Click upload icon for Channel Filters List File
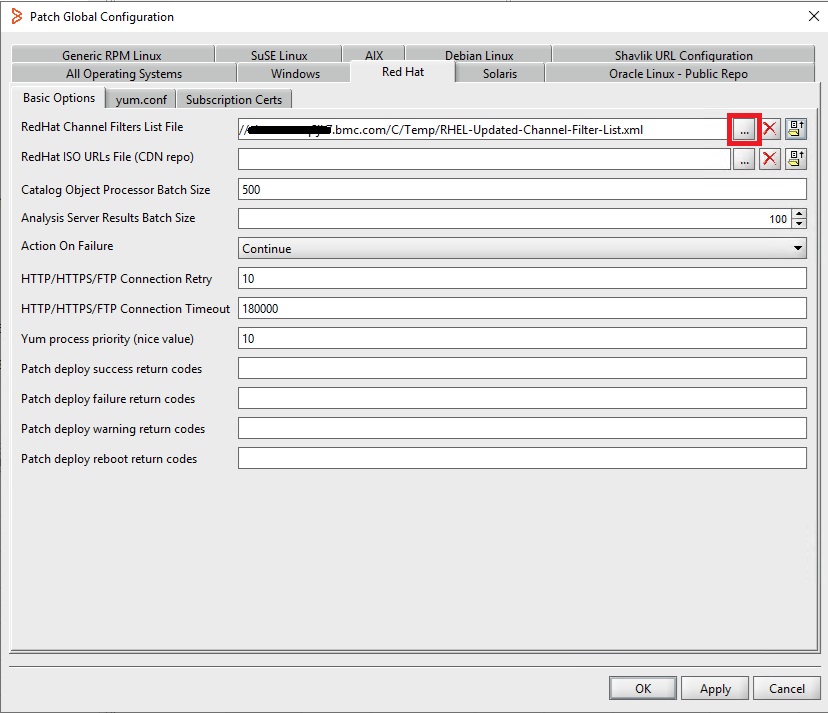The image size is (828, 713). 796,129
